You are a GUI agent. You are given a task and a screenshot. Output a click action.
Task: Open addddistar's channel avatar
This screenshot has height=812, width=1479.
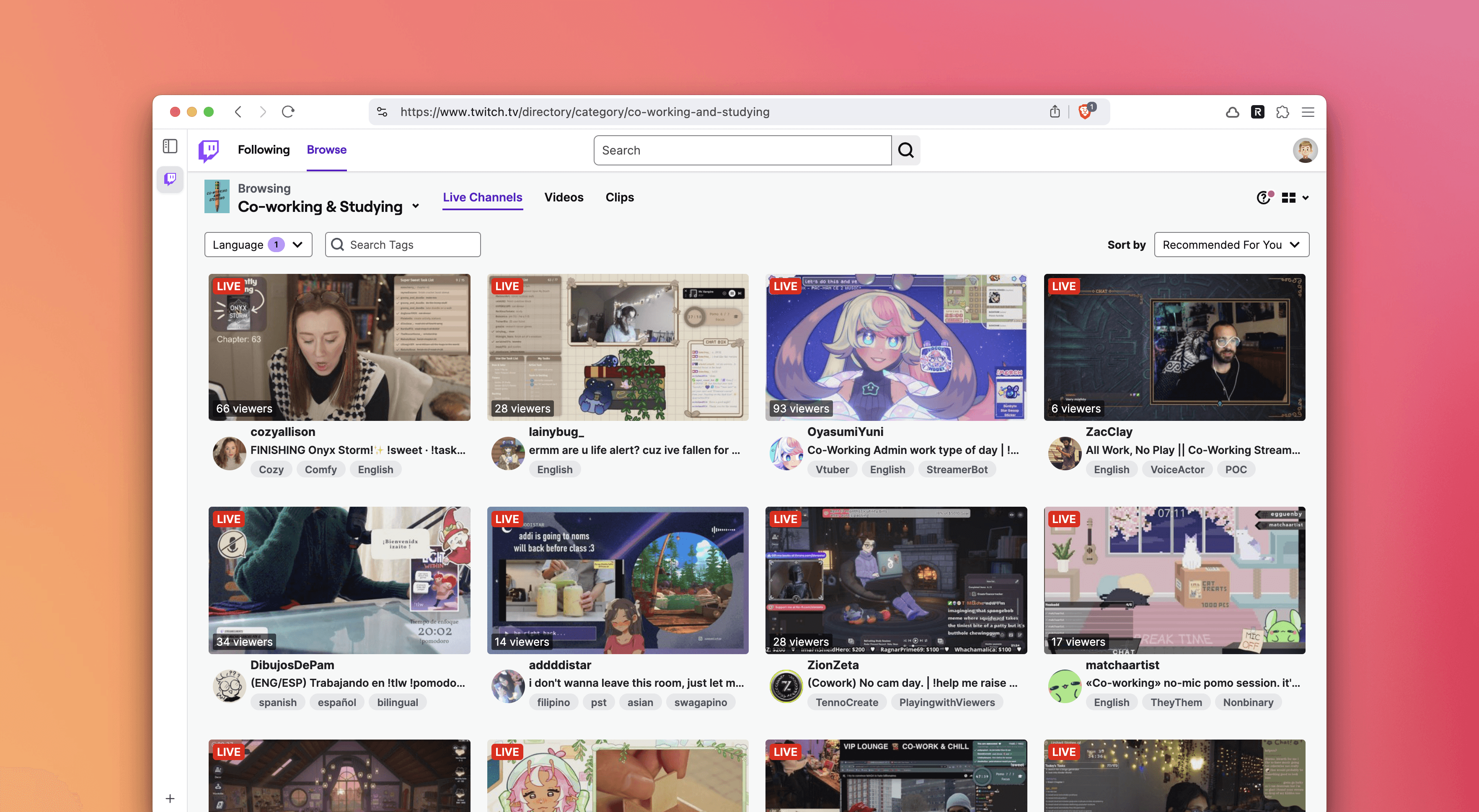tap(508, 686)
